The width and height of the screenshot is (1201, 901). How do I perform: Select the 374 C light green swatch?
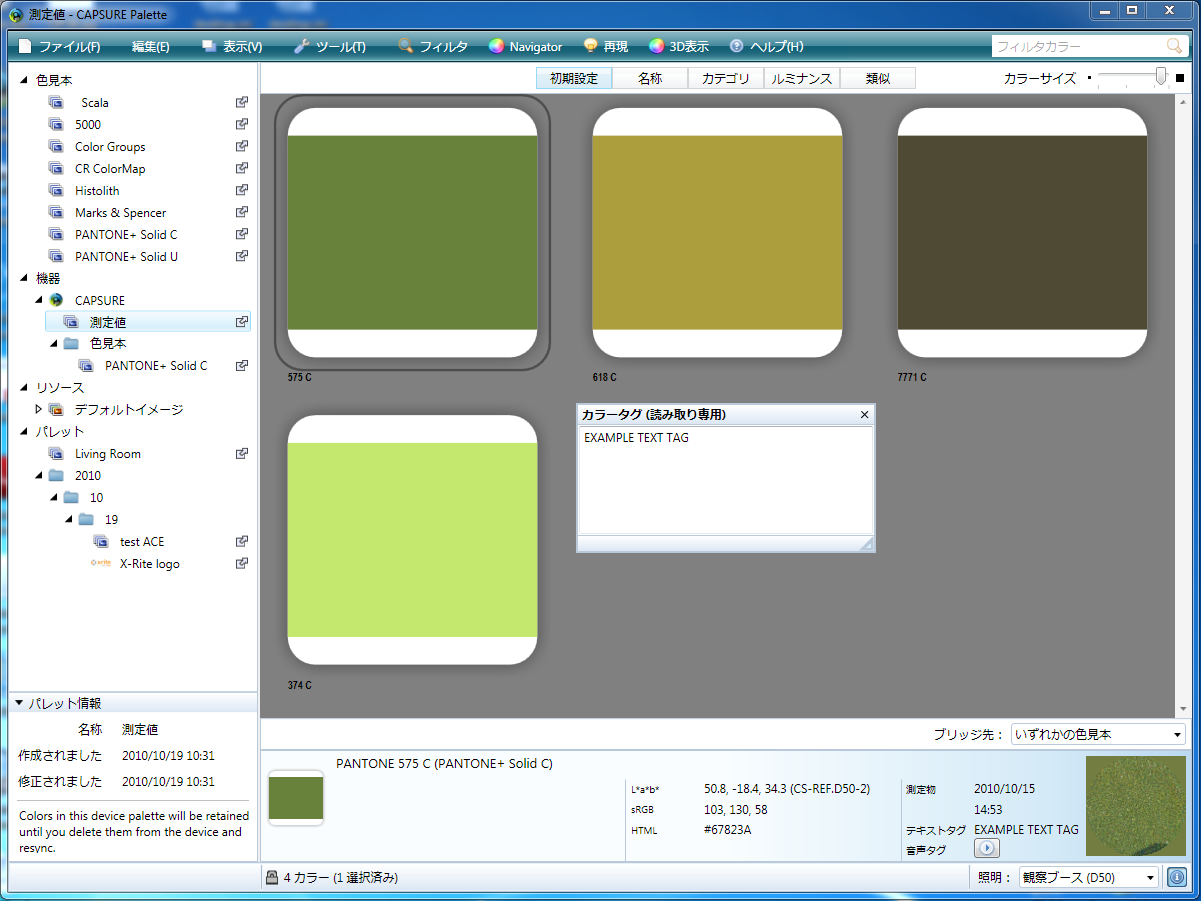tap(412, 540)
